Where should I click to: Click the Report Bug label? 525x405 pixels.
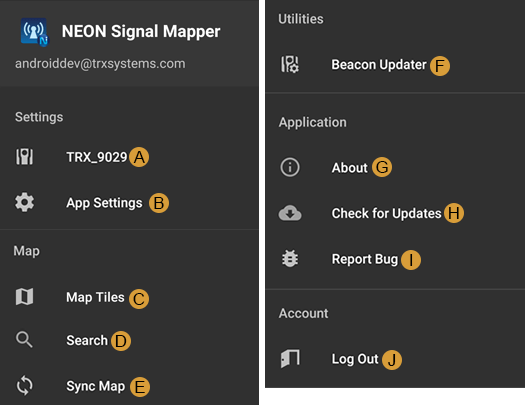click(365, 259)
